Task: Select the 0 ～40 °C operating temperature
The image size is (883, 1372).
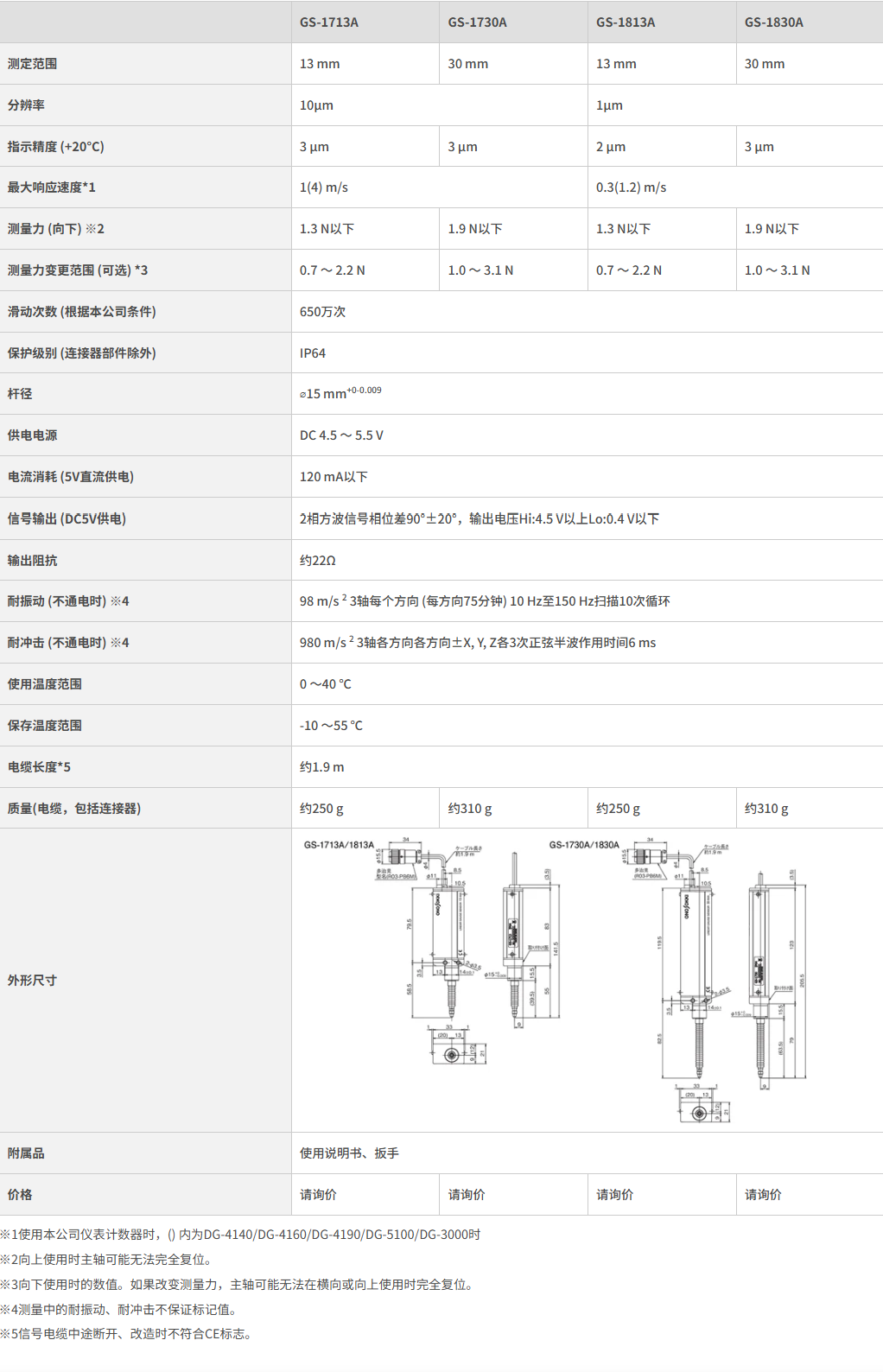Action: click(x=326, y=684)
